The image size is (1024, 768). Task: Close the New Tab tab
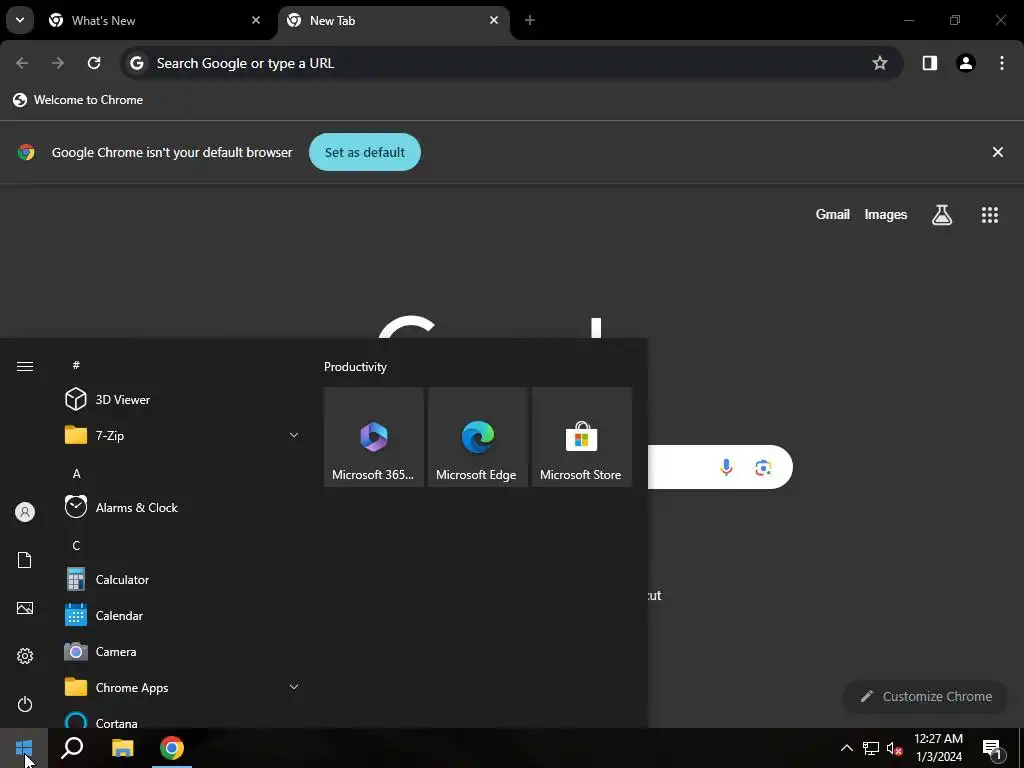(494, 20)
